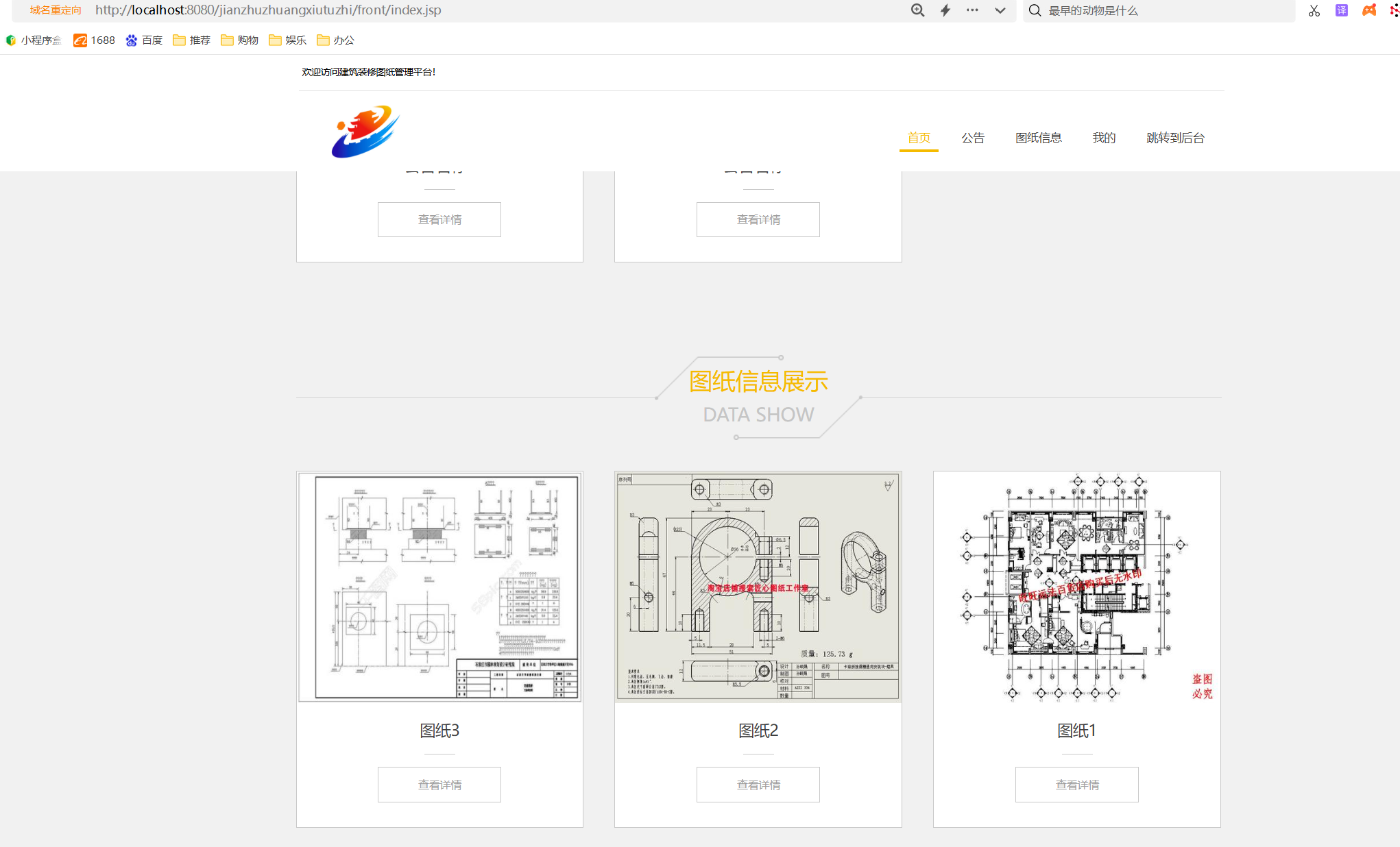Click the orange game controller extension icon
The width and height of the screenshot is (1400, 847).
click(1369, 10)
